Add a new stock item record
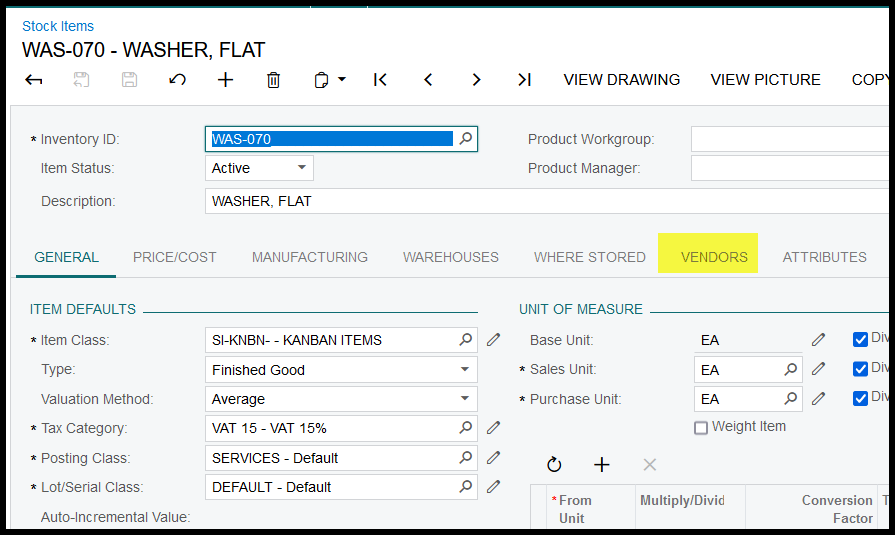Screen dimensions: 895x535 225,80
